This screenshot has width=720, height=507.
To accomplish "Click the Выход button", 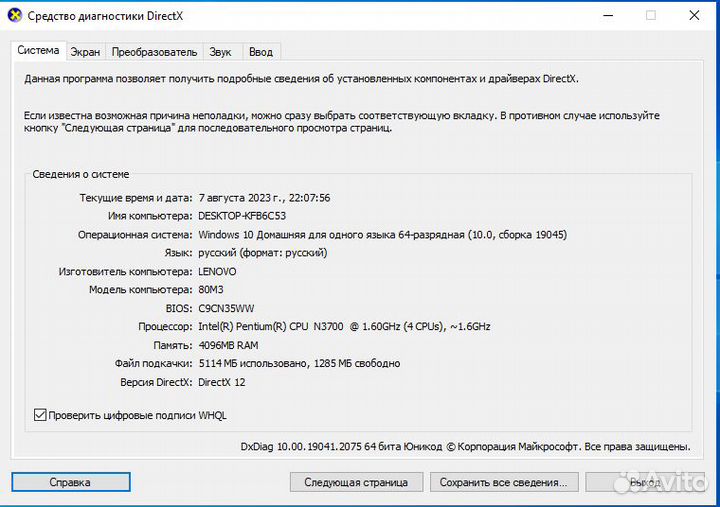I will pos(645,482).
